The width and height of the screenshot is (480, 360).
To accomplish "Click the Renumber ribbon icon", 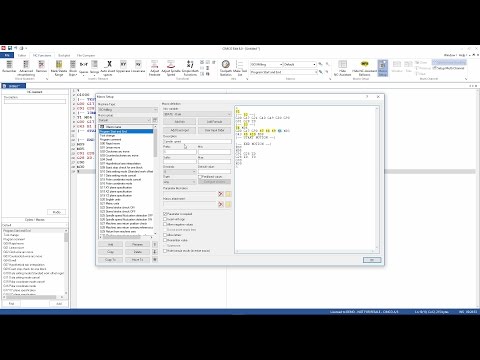I will point(9,67).
